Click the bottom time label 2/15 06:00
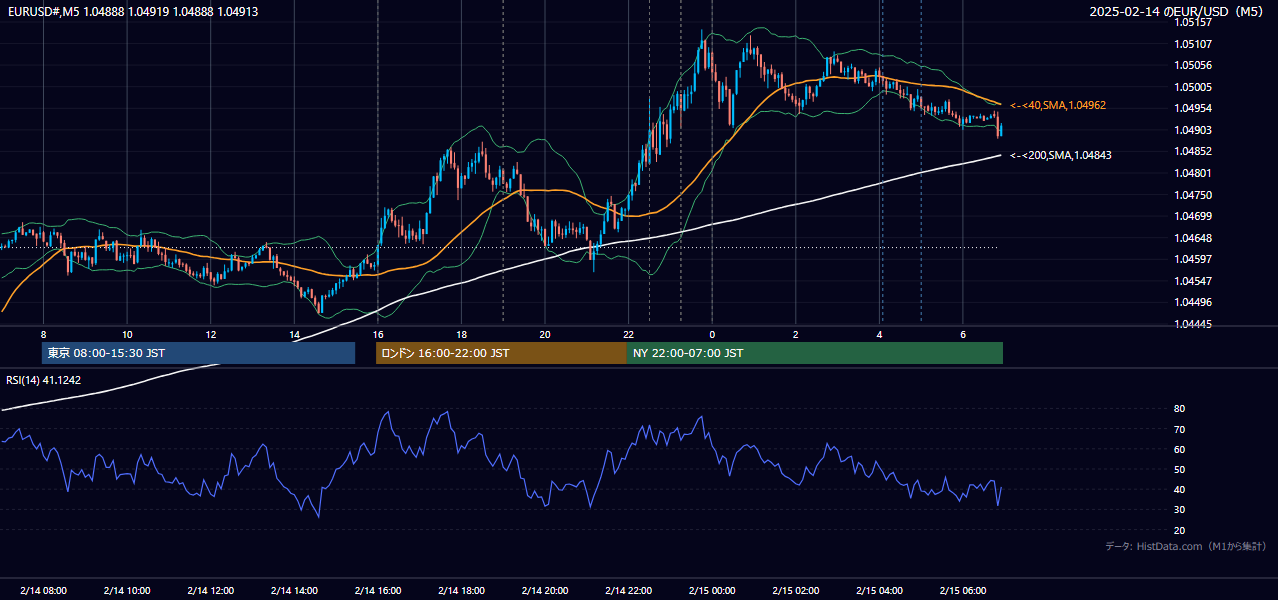The height and width of the screenshot is (600, 1278). click(963, 590)
